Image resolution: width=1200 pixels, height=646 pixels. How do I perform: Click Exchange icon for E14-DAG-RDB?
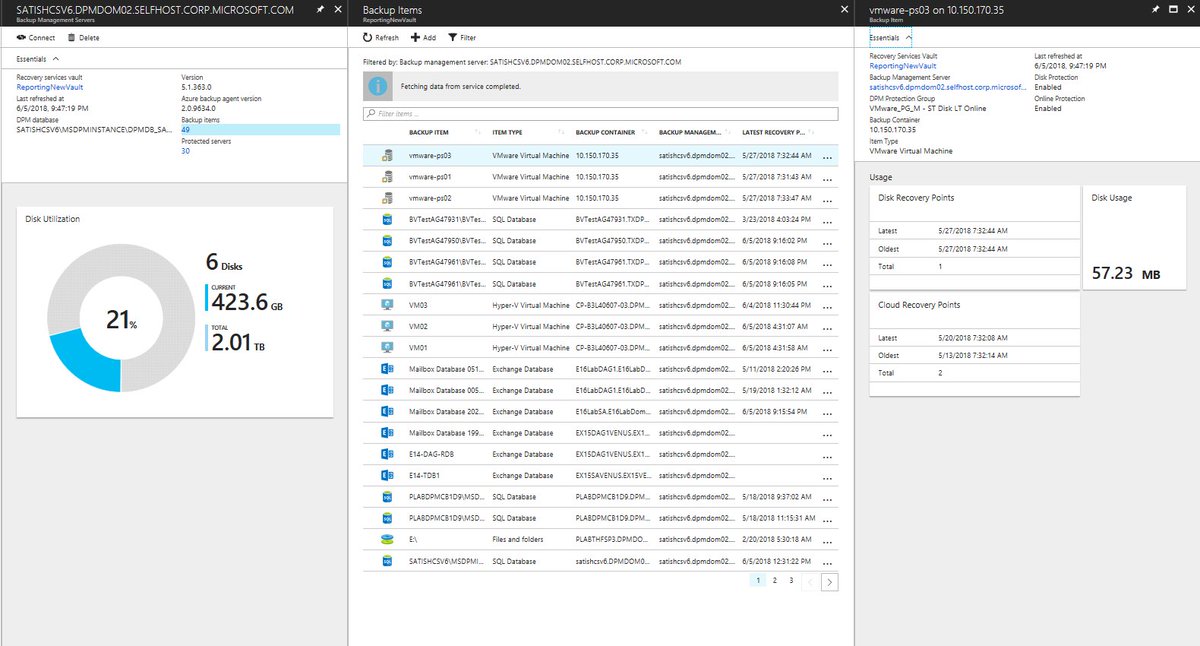(x=387, y=453)
